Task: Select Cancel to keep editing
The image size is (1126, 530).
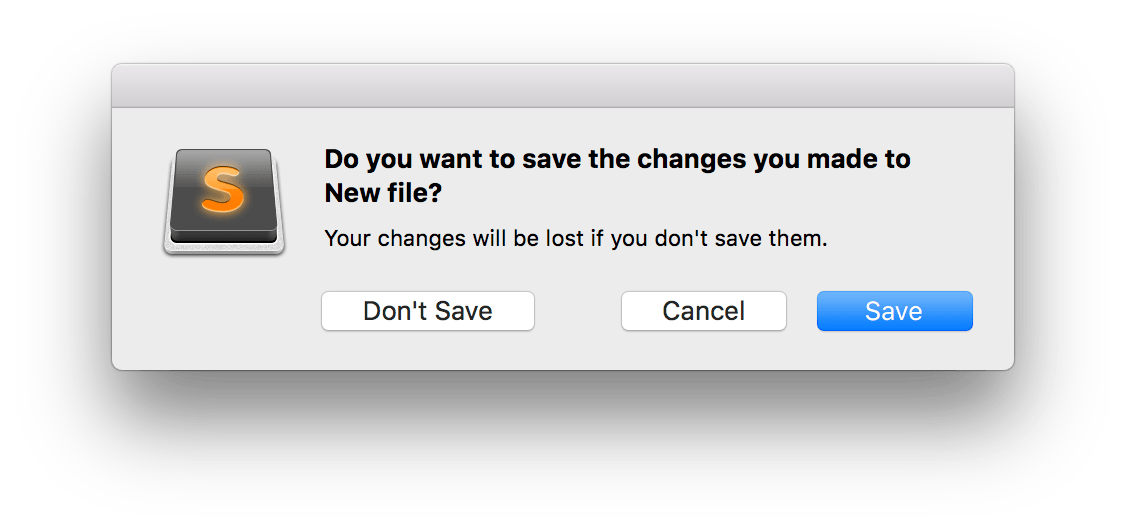Action: point(703,311)
